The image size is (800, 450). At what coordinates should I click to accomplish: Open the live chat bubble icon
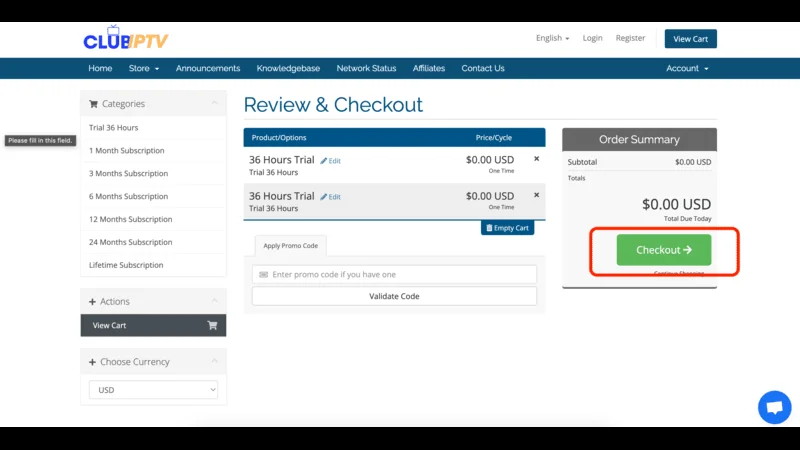pos(774,407)
